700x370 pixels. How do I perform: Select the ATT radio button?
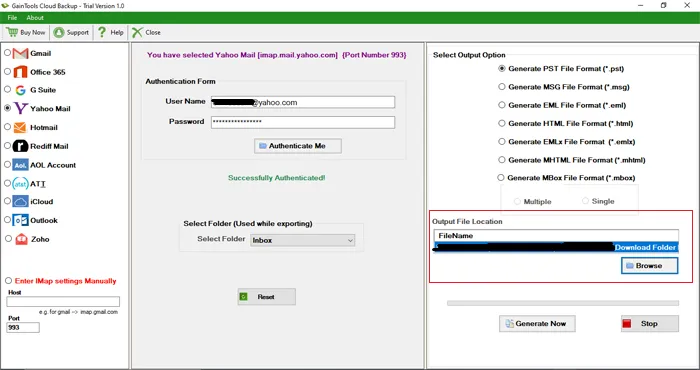8,183
